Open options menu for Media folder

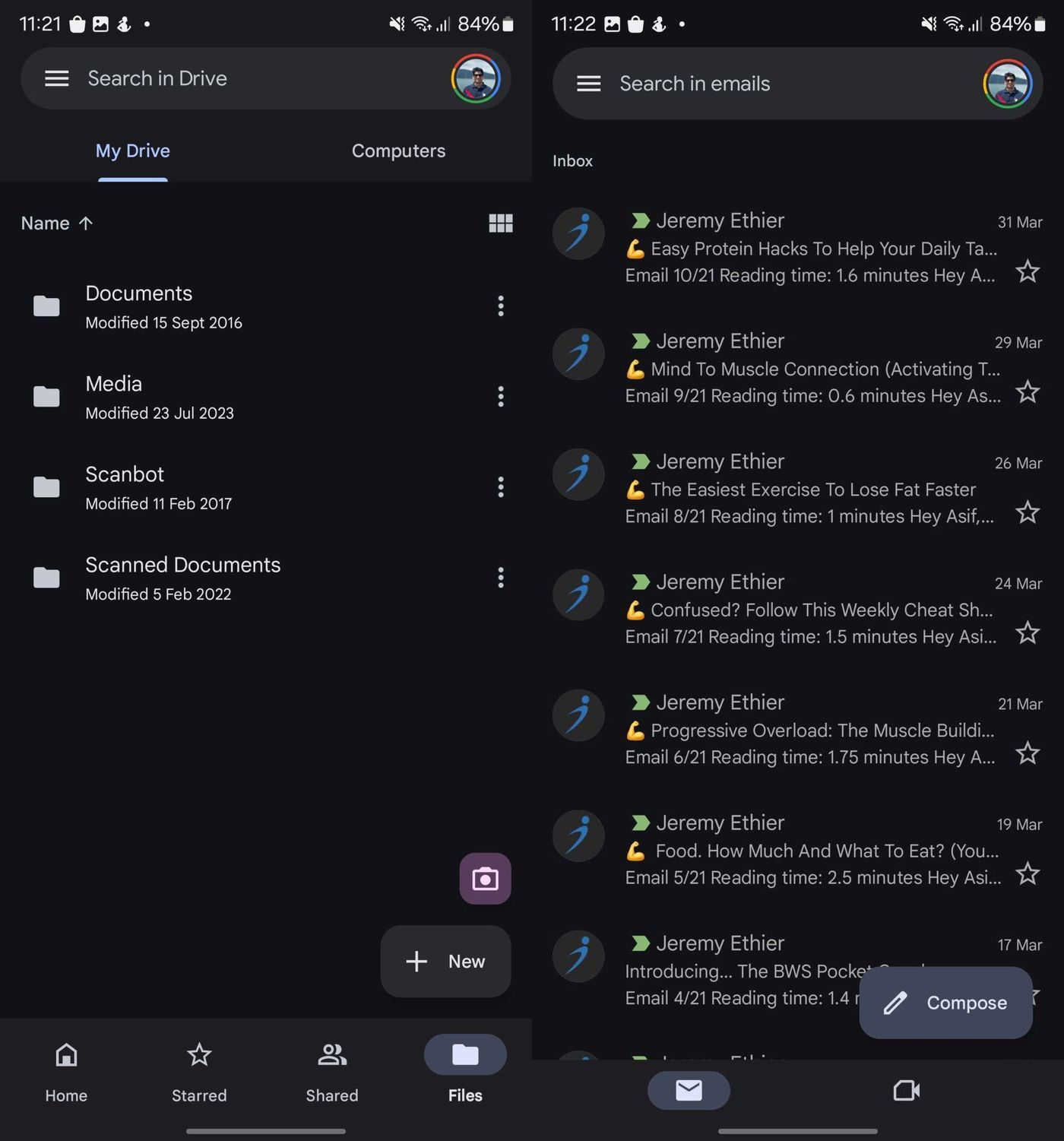click(x=501, y=396)
